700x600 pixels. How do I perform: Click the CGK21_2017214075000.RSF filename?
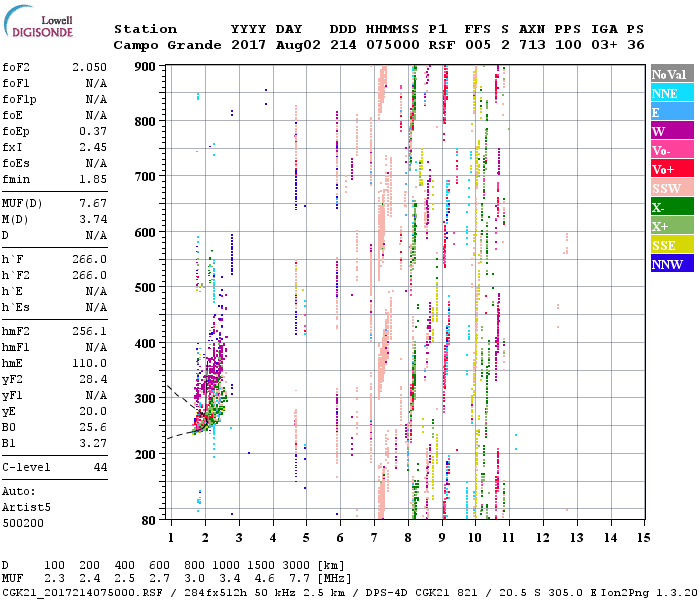pos(82,593)
